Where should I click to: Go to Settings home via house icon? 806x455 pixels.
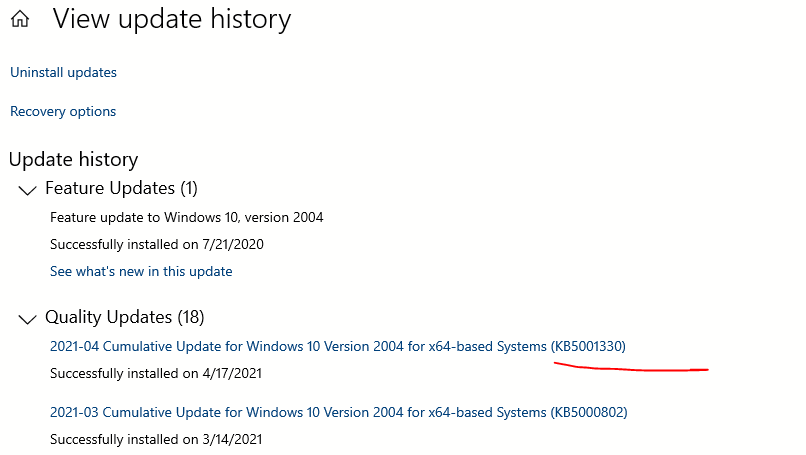click(20, 19)
